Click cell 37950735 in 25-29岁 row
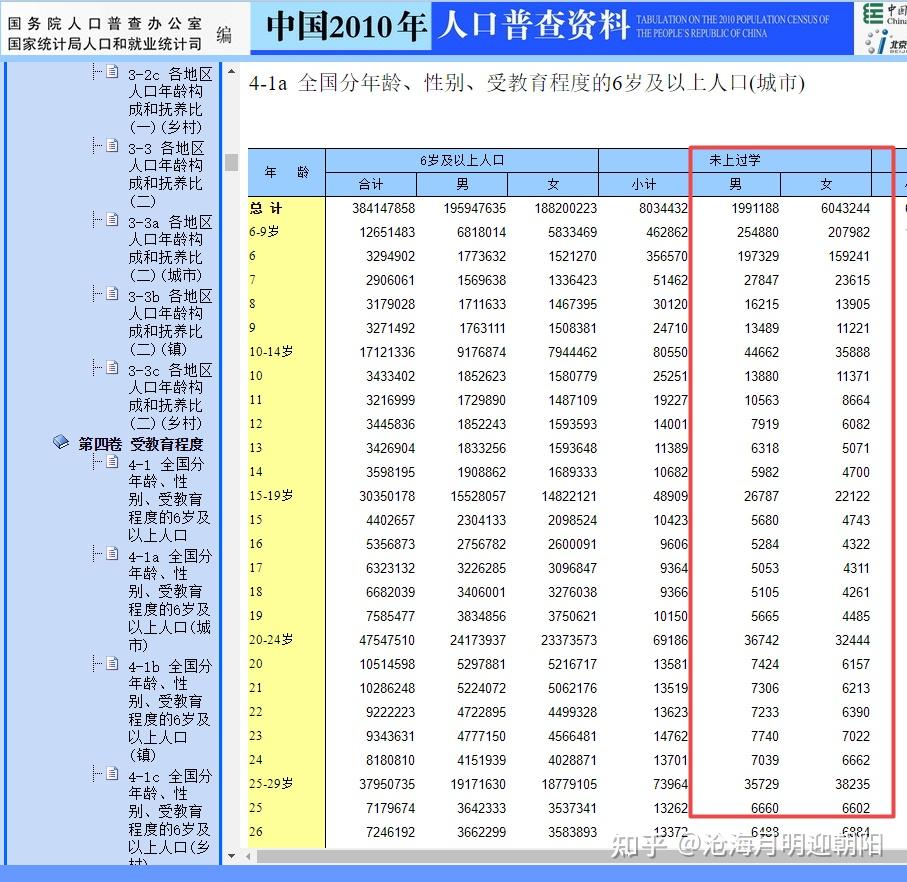907x882 pixels. point(387,784)
